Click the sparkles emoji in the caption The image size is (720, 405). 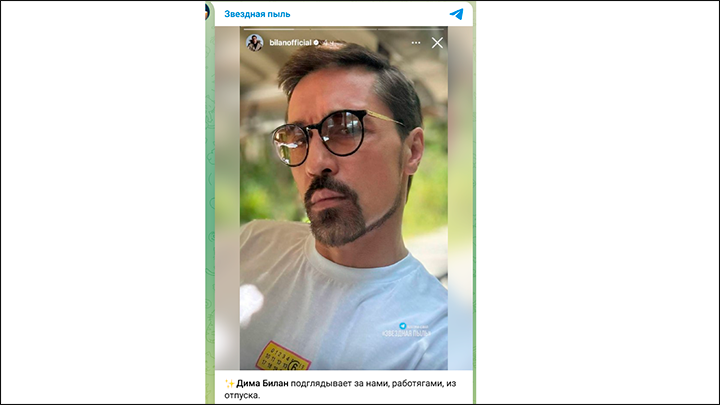tap(229, 383)
